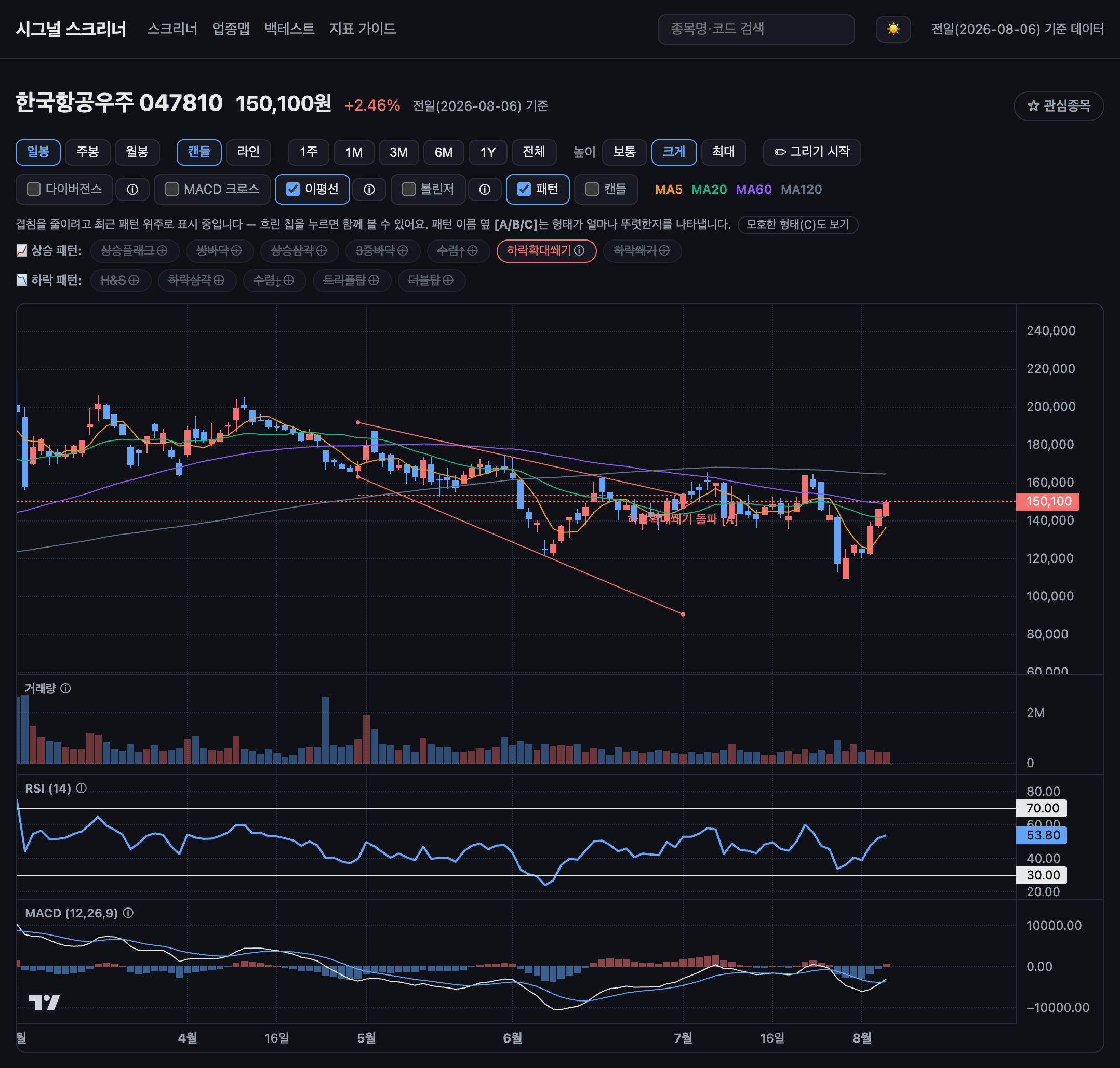Enable the 캔들 pattern checkbox next to 패턴
Screen dimensions: 1120x1068
click(592, 189)
